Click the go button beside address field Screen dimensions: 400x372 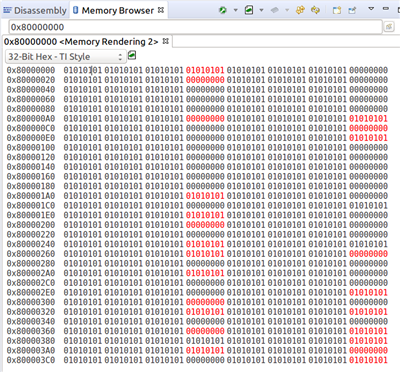[x=389, y=27]
